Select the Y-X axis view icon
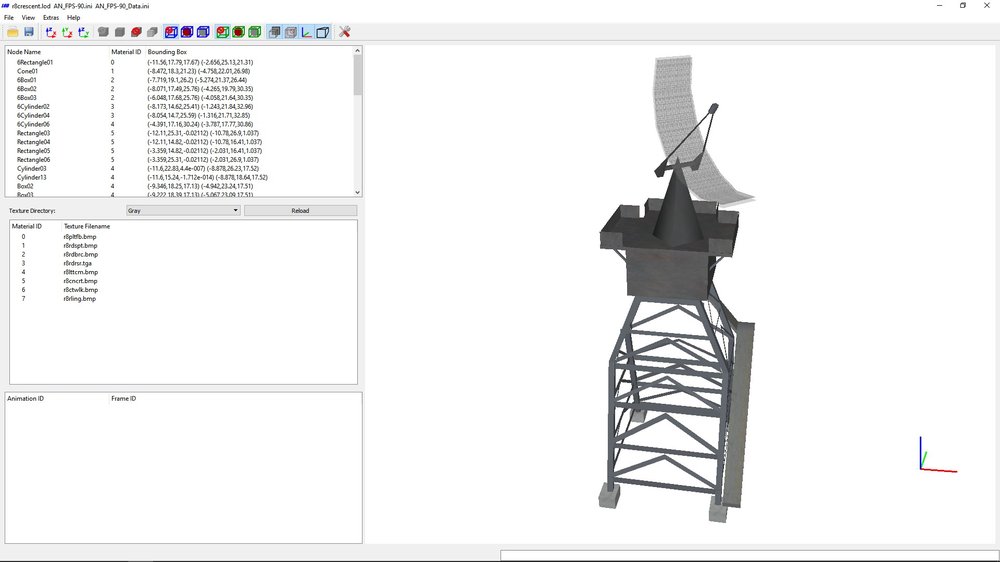The image size is (1000, 562). (x=67, y=32)
